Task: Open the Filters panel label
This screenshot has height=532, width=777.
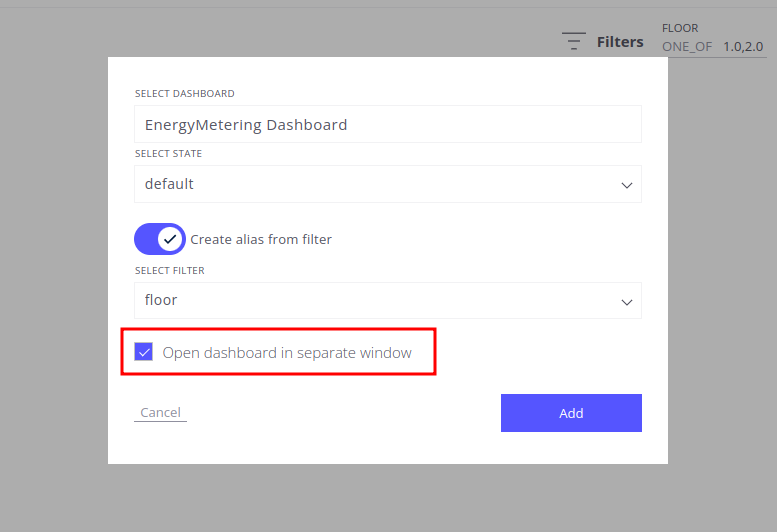Action: tap(620, 42)
